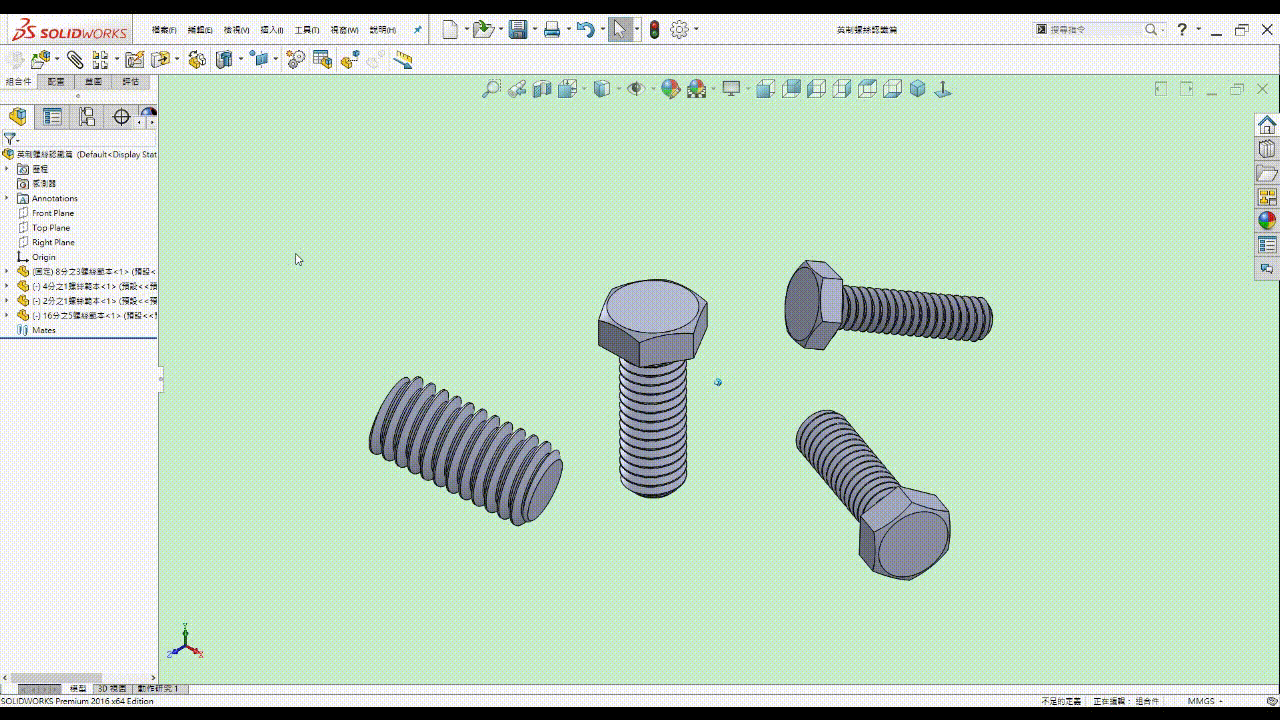
Task: Click the Zoom to Fit magnifier icon
Action: point(491,89)
